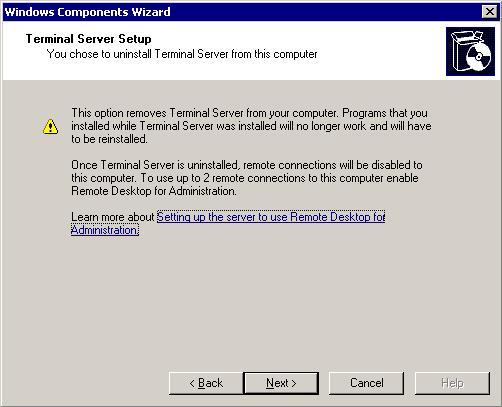This screenshot has width=502, height=407.
Task: Click the greyed-out Help button
Action: 452,383
